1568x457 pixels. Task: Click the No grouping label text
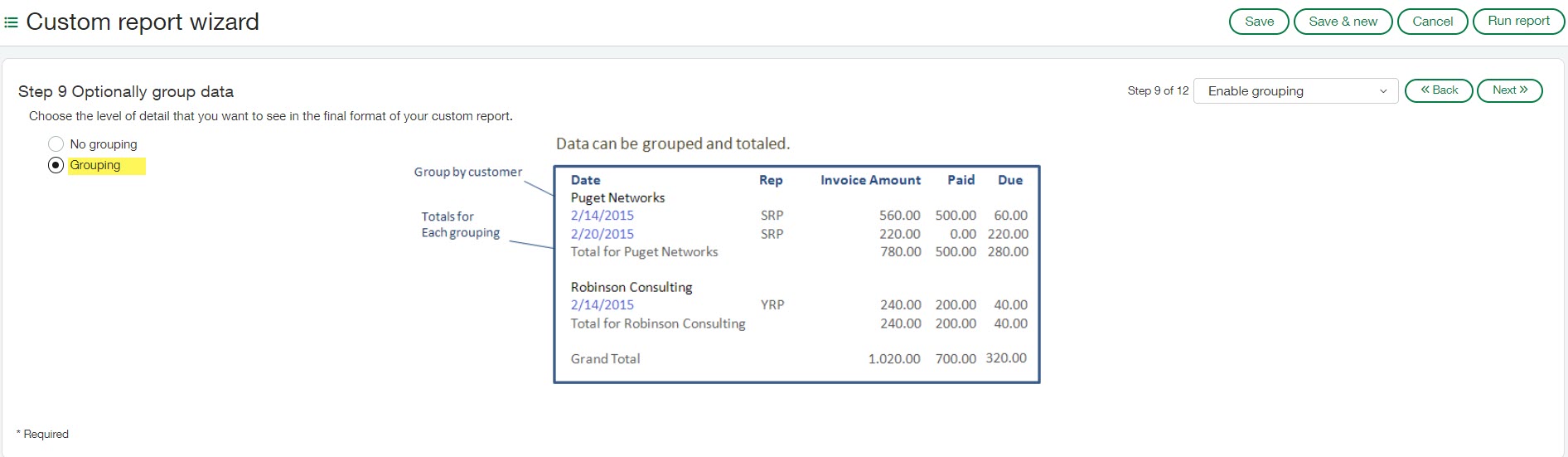click(104, 144)
